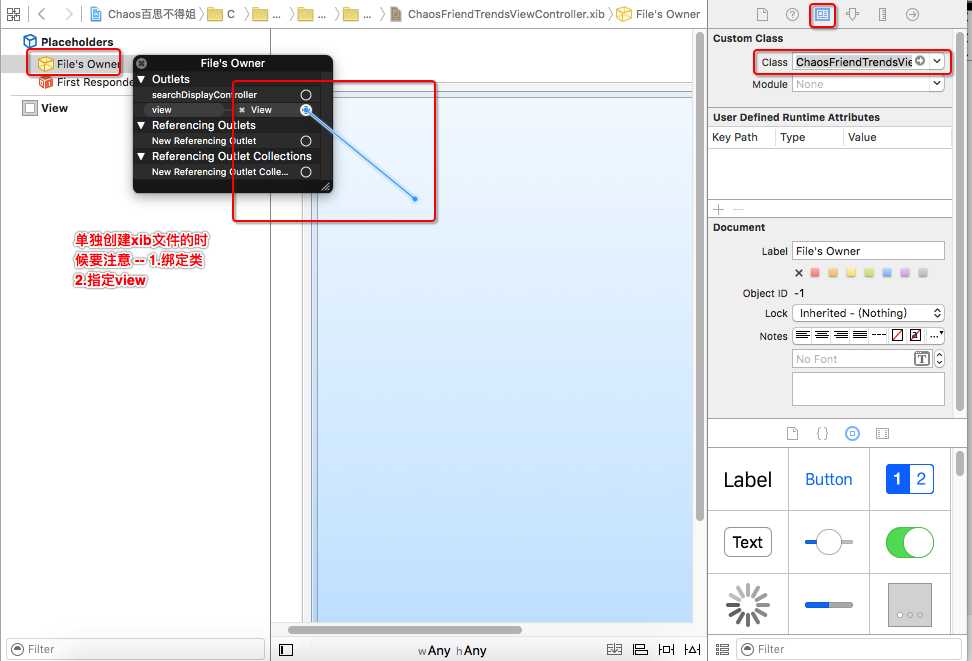Viewport: 972px width, 661px height.
Task: Choose the blue label color
Action: pyautogui.click(x=887, y=273)
